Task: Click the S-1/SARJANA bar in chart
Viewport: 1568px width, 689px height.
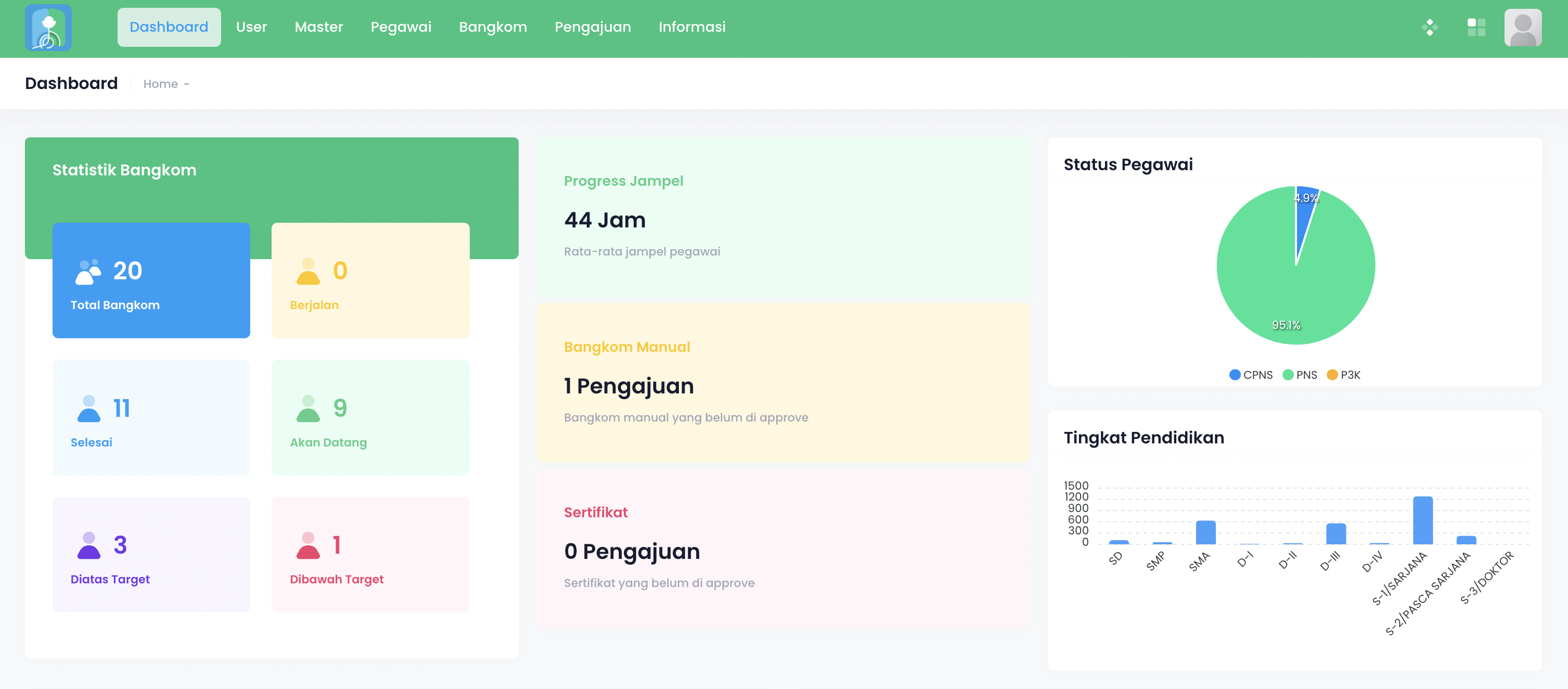Action: [1422, 520]
